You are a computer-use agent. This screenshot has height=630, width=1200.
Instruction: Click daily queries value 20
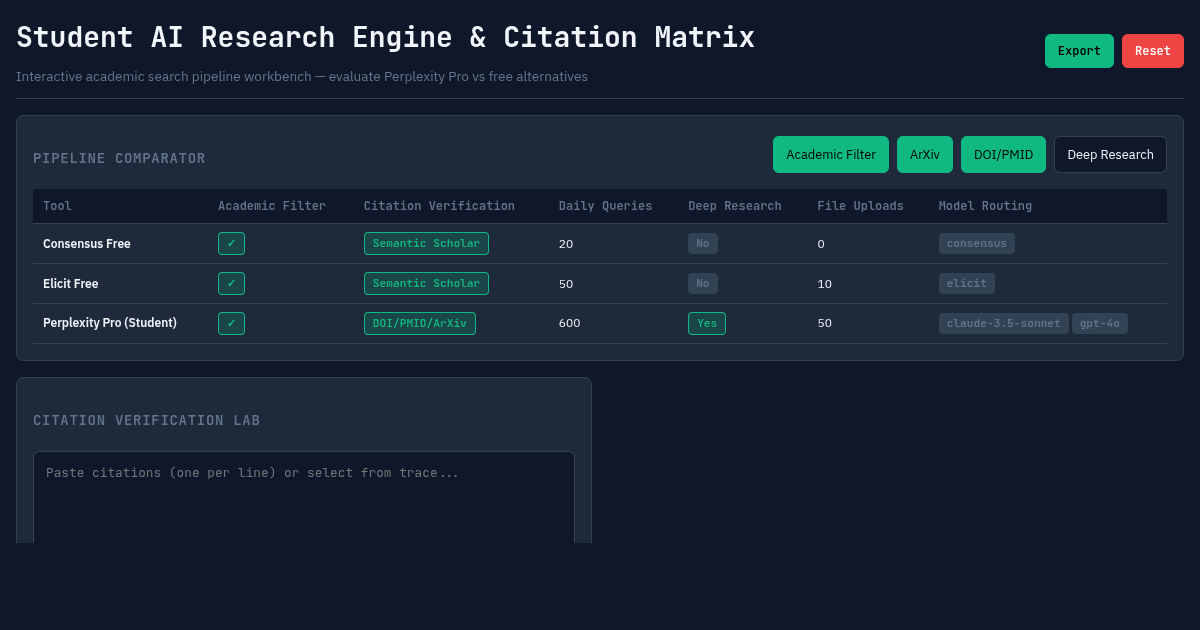[566, 244]
